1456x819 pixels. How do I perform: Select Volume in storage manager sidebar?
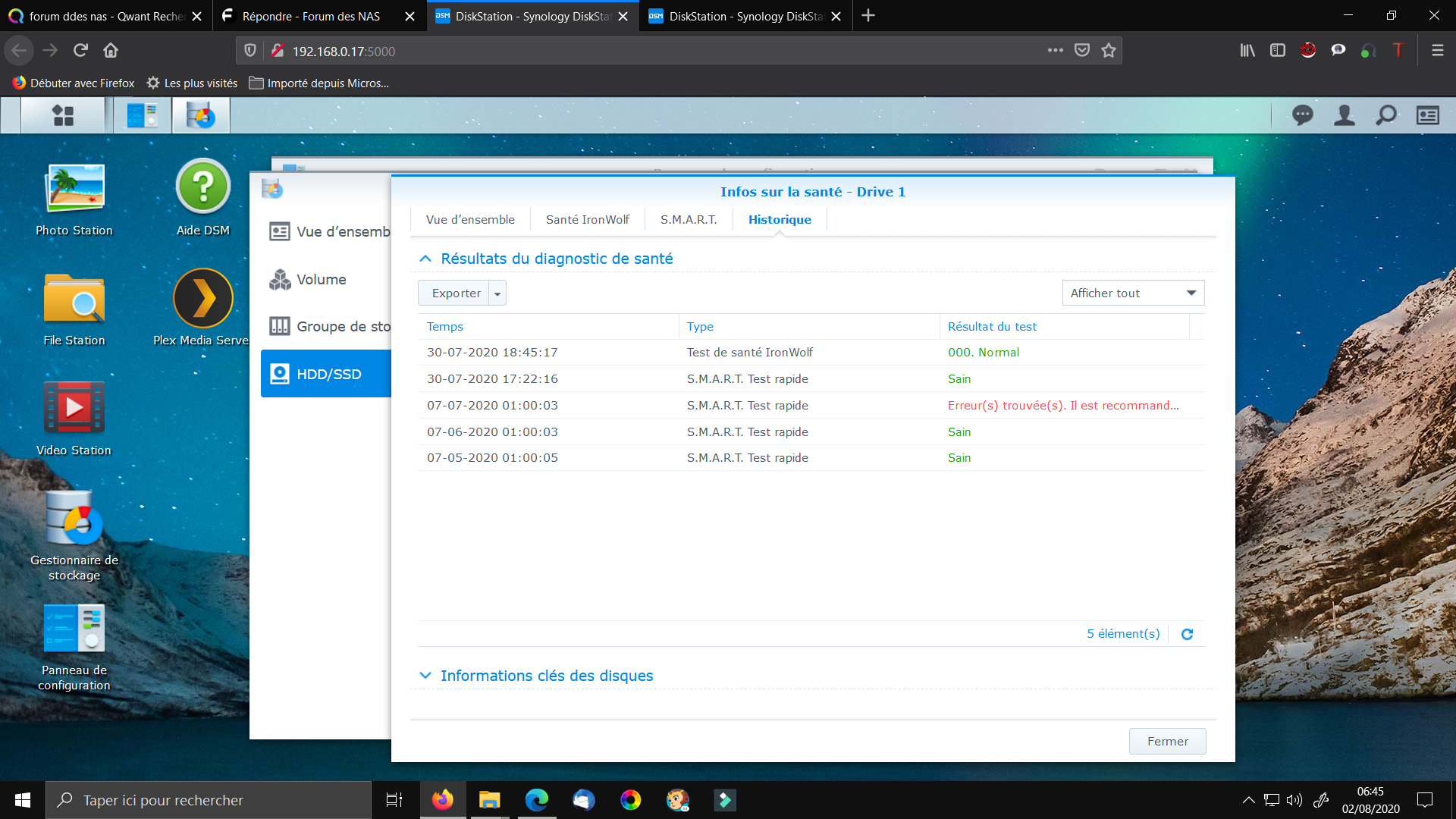322,280
